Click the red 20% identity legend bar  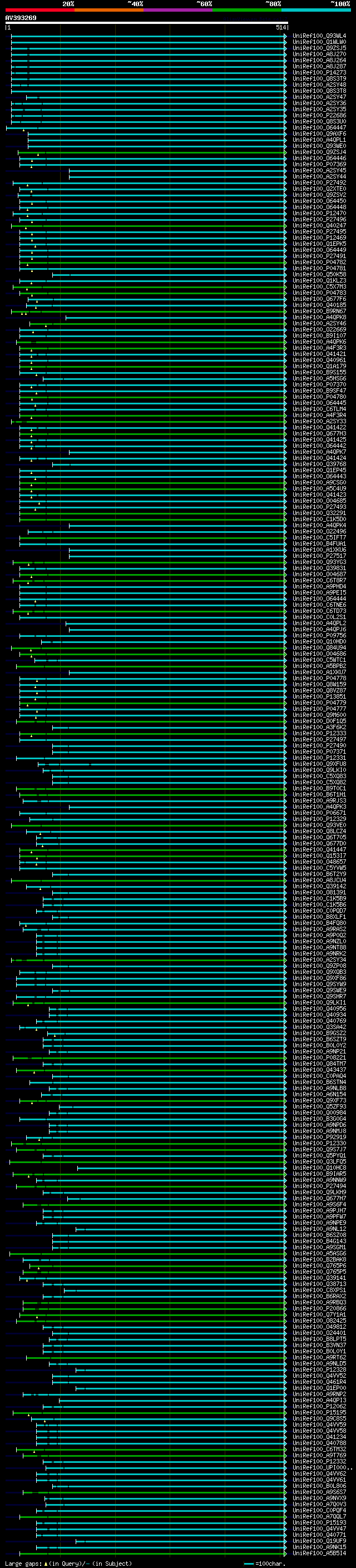click(39, 10)
